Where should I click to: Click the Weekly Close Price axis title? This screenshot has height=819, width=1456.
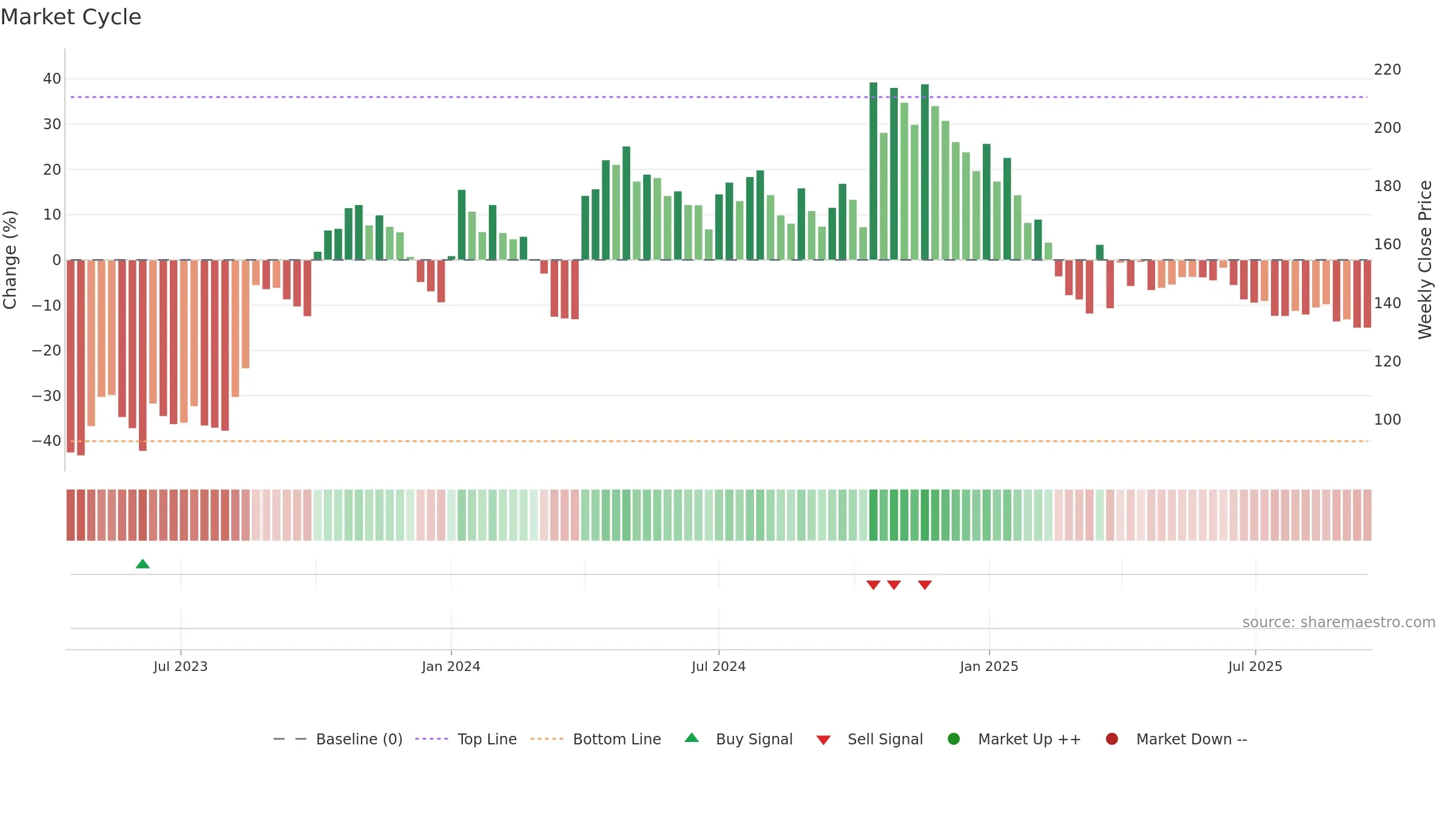click(1425, 260)
